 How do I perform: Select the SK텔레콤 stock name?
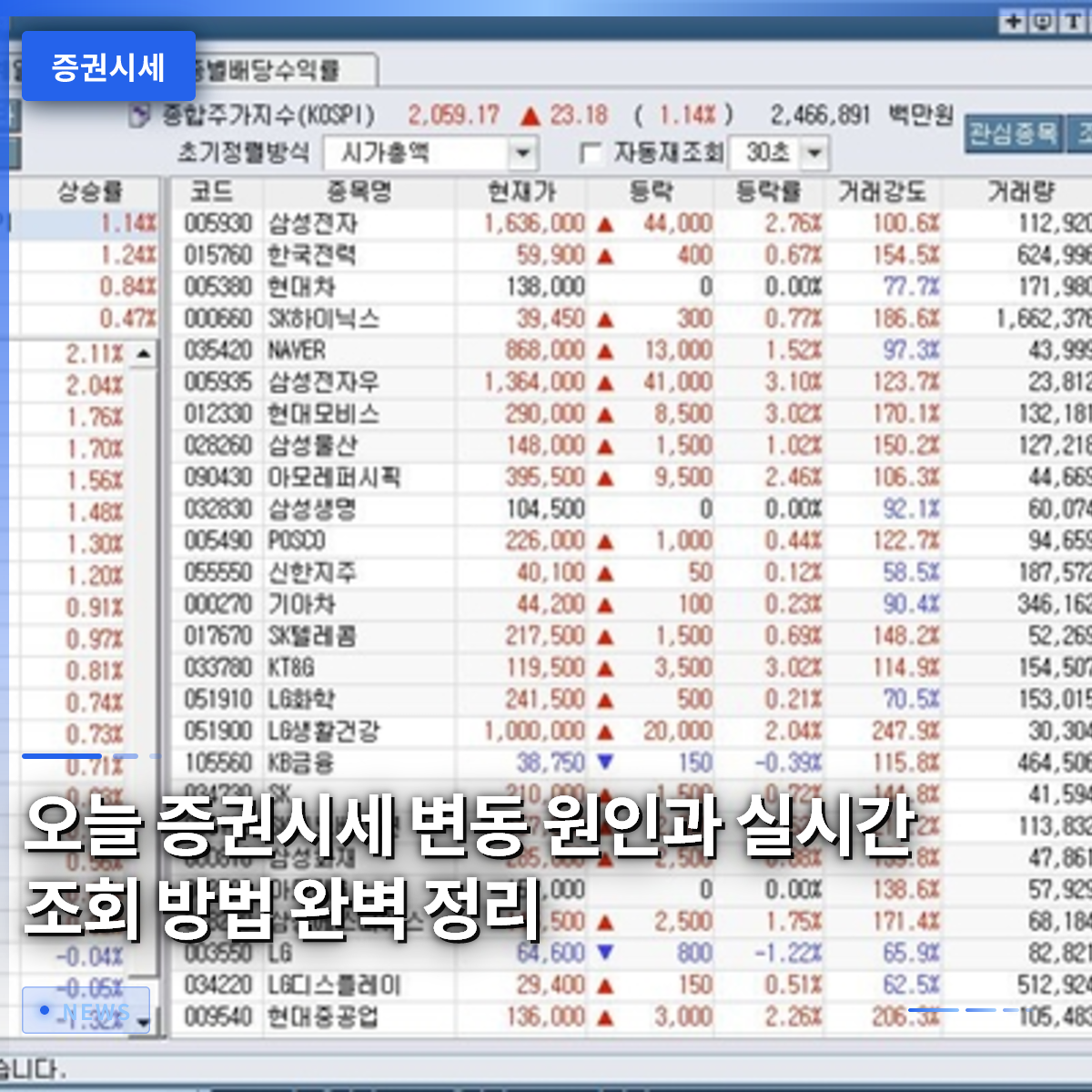312,636
